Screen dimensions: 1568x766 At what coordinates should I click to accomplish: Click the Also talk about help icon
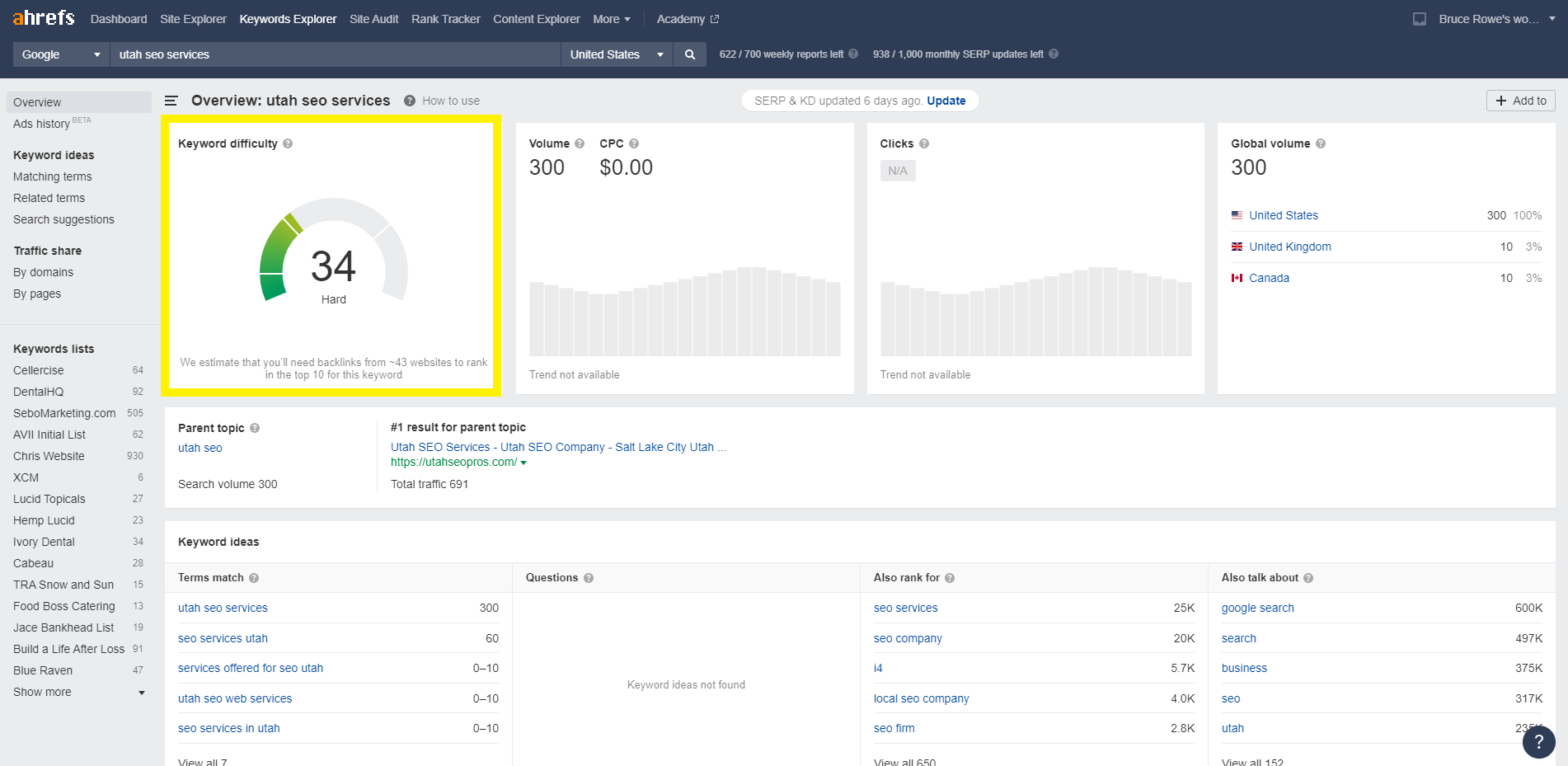[x=1308, y=578]
